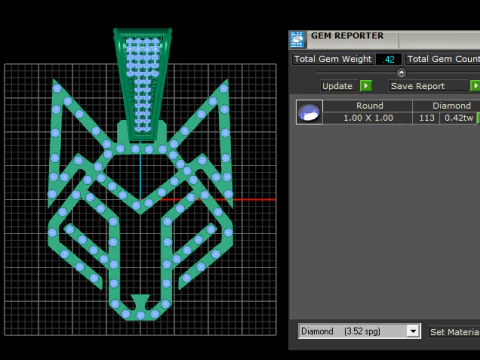Image resolution: width=480 pixels, height=360 pixels.
Task: Click the green arrow beside Update
Action: point(366,86)
